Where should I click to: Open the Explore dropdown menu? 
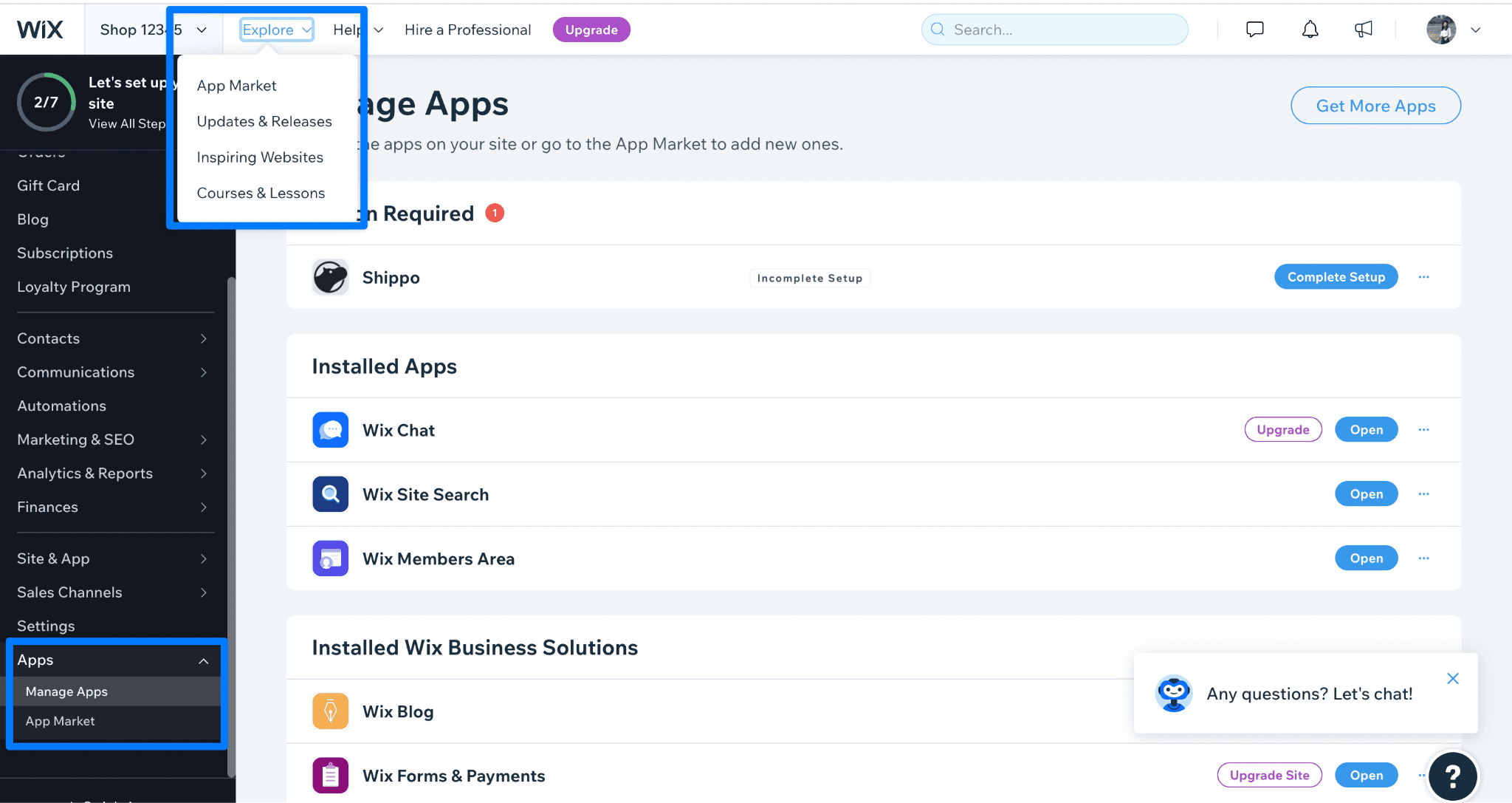pos(276,28)
